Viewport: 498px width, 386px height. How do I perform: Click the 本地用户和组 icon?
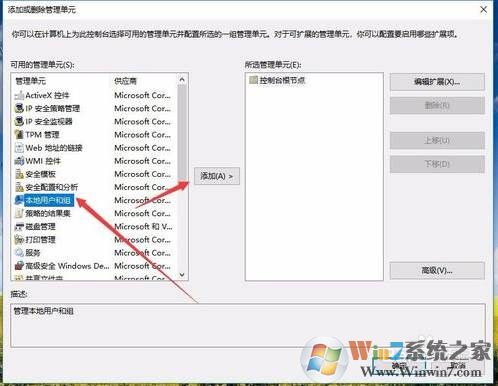coord(19,200)
